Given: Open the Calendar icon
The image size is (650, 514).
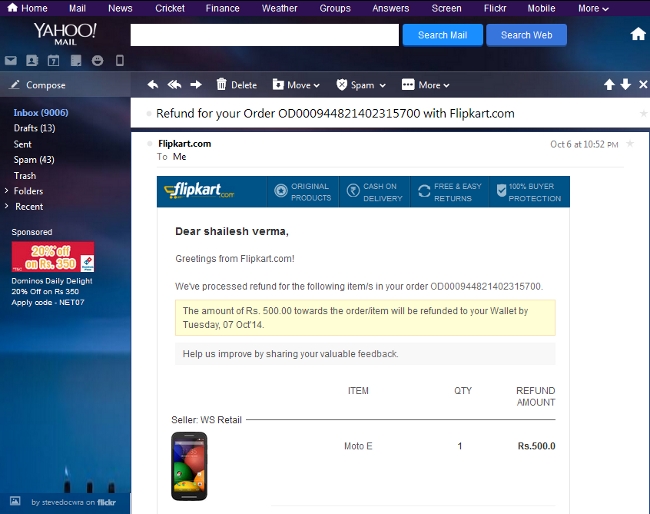Looking at the screenshot, I should 53,61.
